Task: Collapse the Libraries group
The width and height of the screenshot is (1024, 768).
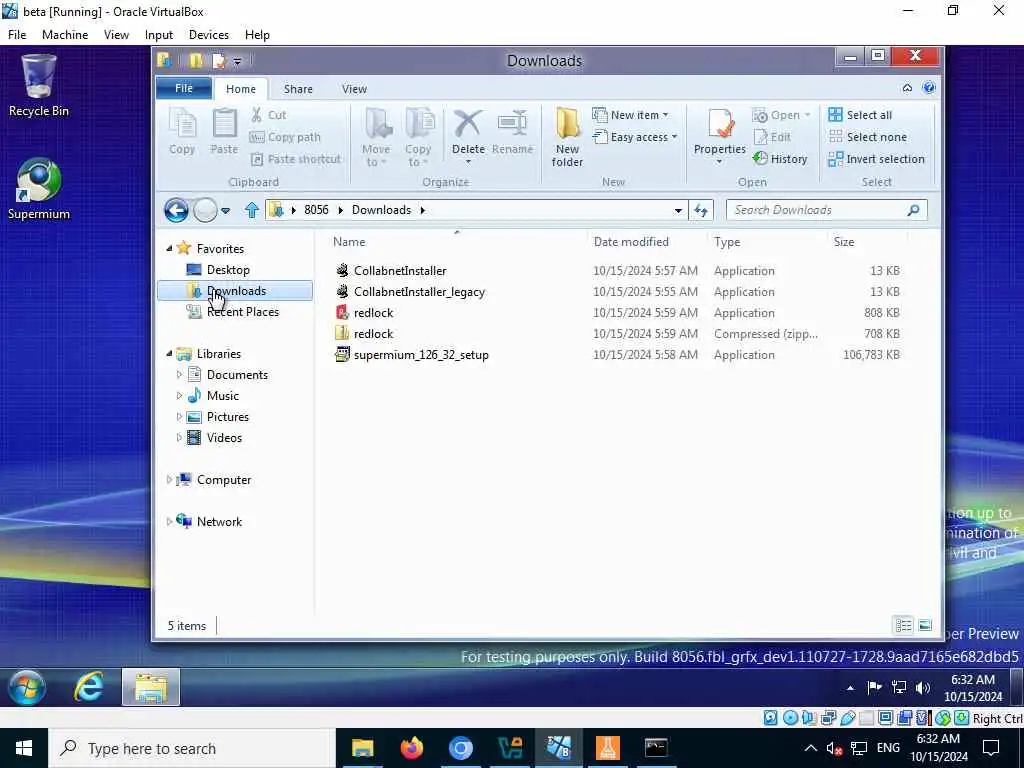Action: click(169, 354)
